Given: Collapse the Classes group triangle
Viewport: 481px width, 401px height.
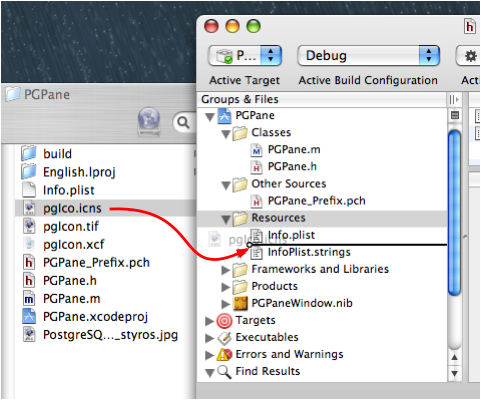Looking at the screenshot, I should (226, 134).
